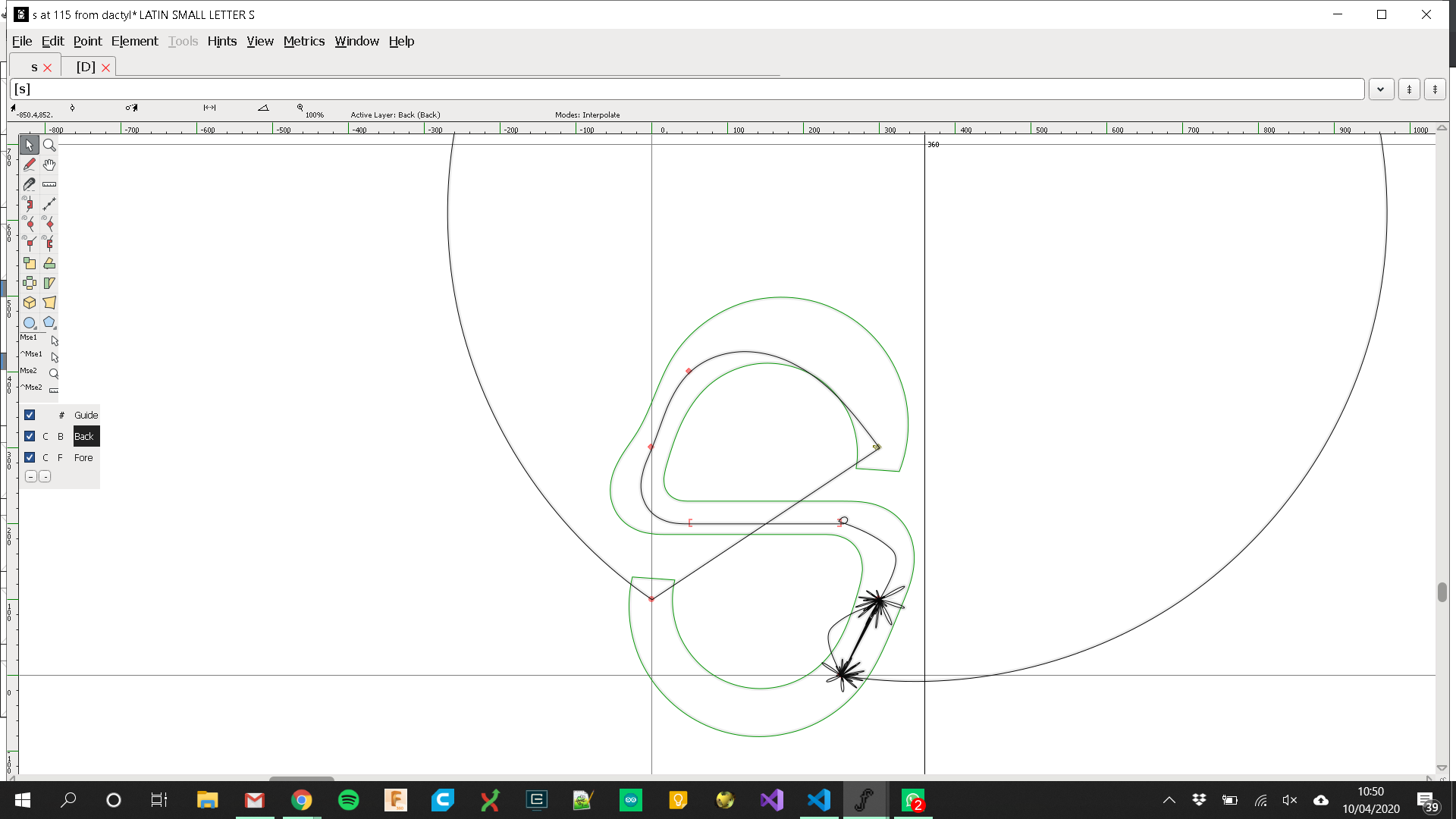The image size is (1456, 819).
Task: Switch to the 's' glyph tab
Action: 34,67
